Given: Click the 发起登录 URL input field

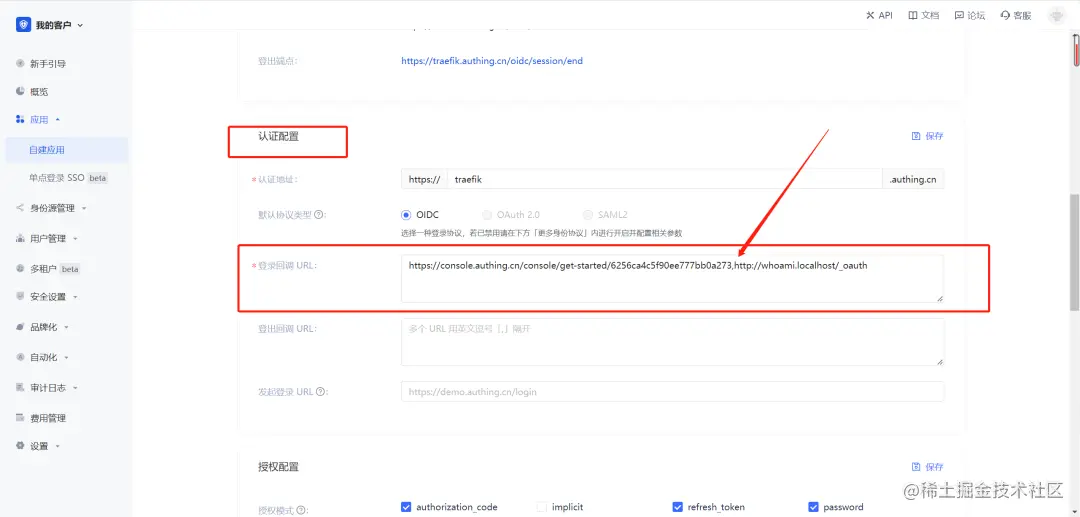Looking at the screenshot, I should 672,392.
